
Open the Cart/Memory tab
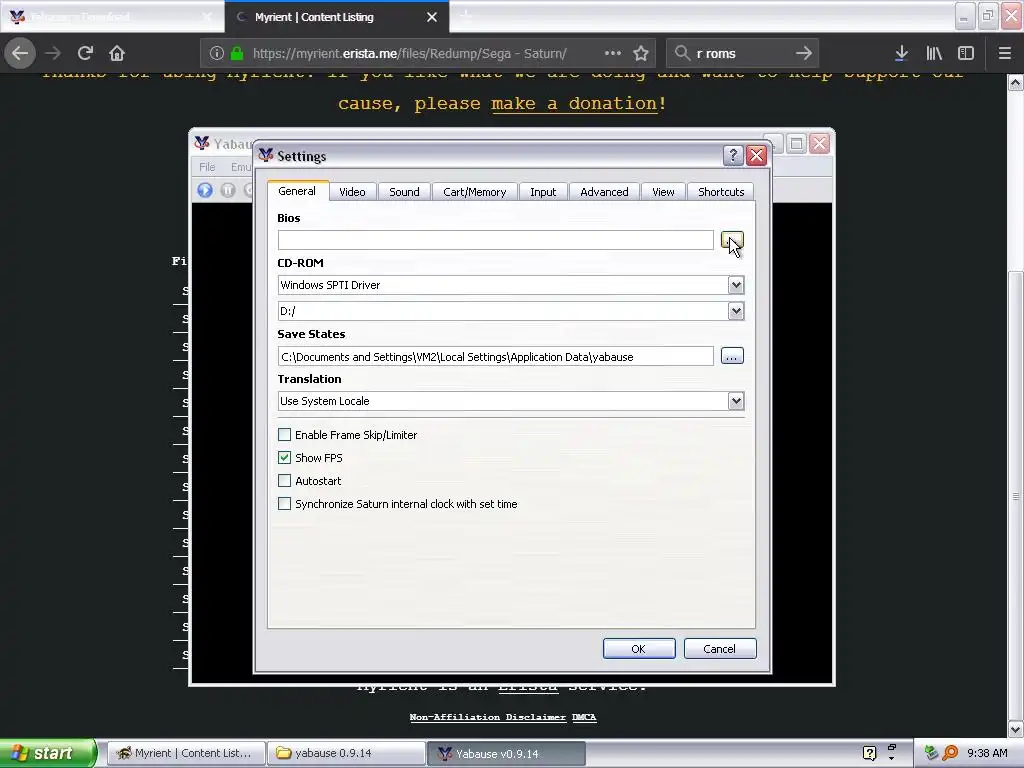tap(475, 192)
